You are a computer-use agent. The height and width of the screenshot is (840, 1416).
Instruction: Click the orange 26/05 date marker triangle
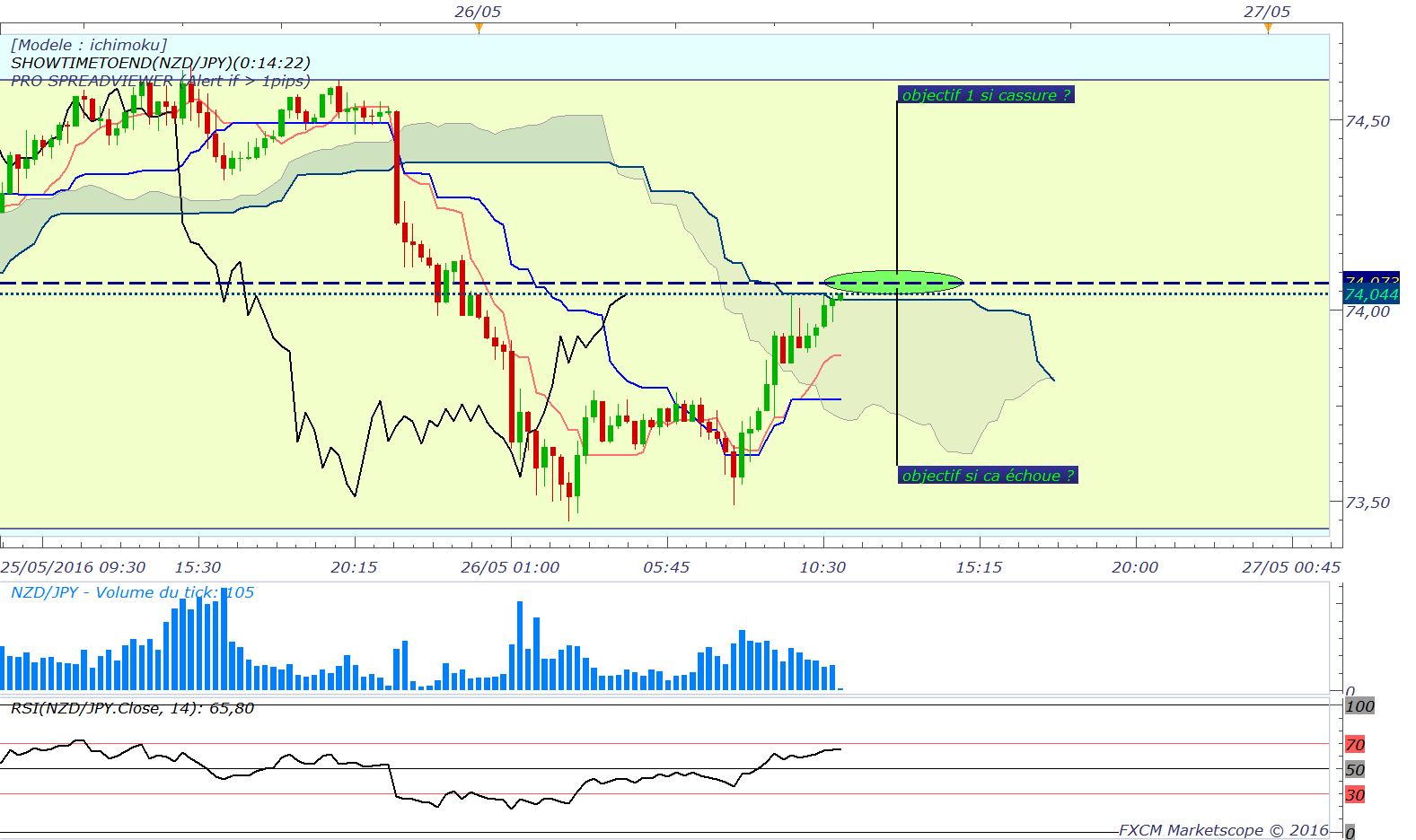[x=479, y=28]
